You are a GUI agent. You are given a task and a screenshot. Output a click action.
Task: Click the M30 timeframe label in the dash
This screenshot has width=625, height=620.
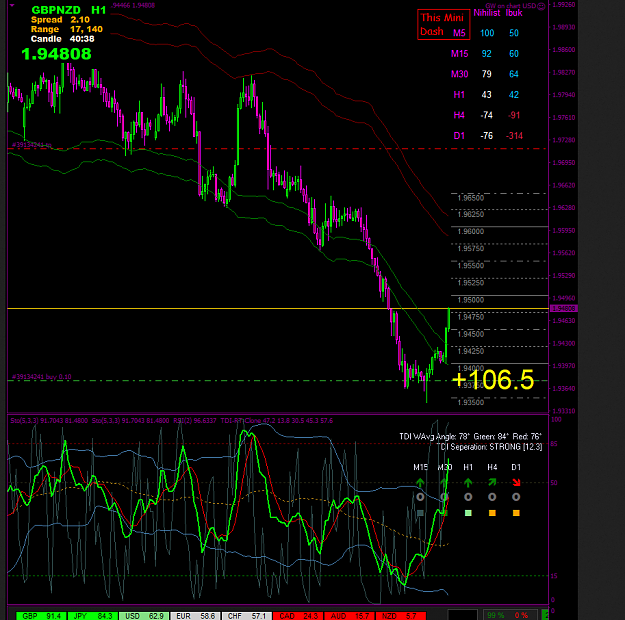pos(459,74)
